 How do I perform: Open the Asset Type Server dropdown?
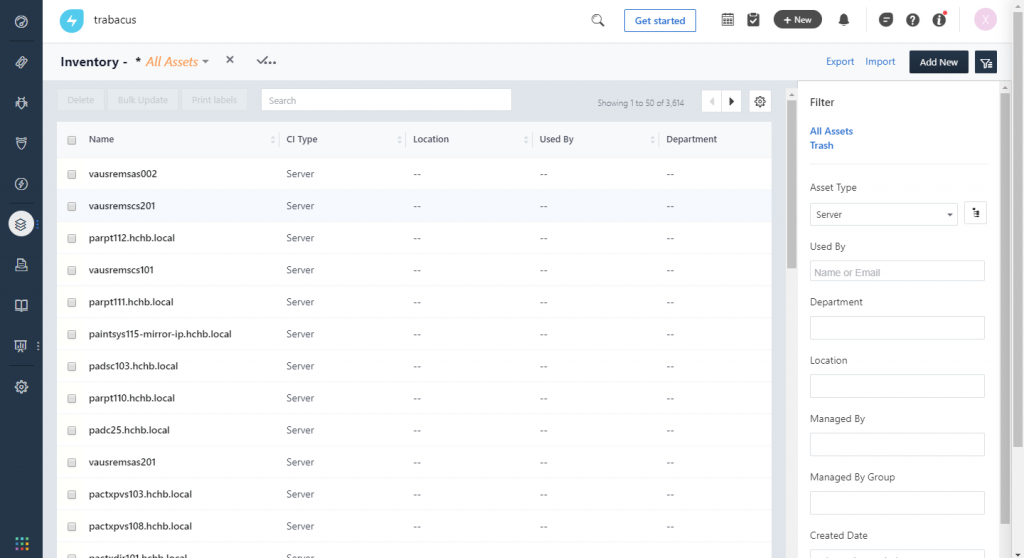[884, 214]
